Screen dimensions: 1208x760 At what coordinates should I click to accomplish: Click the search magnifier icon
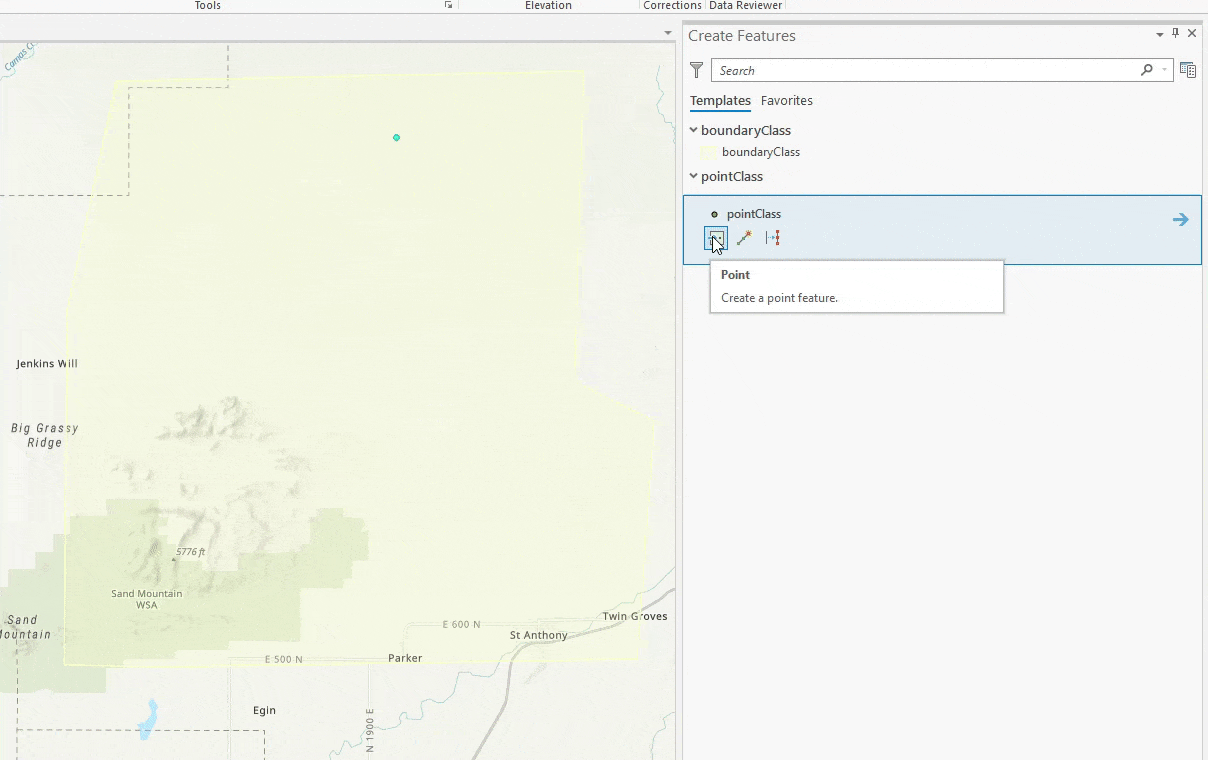(x=1147, y=70)
